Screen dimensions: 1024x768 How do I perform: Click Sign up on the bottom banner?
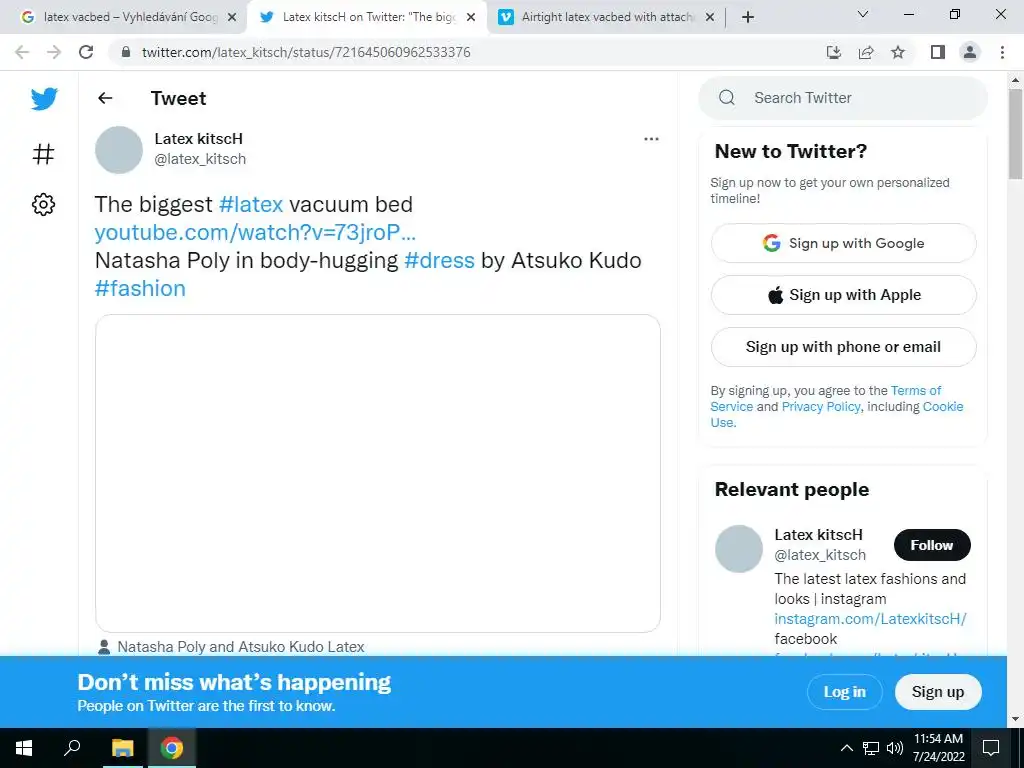[x=938, y=692]
